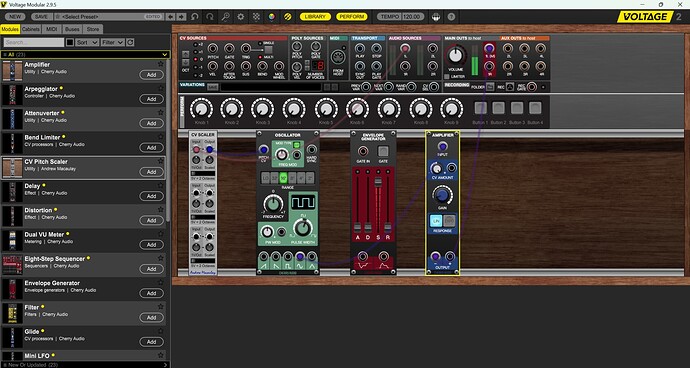The width and height of the screenshot is (690, 368).
Task: Click the module Search input field
Action: 34,42
